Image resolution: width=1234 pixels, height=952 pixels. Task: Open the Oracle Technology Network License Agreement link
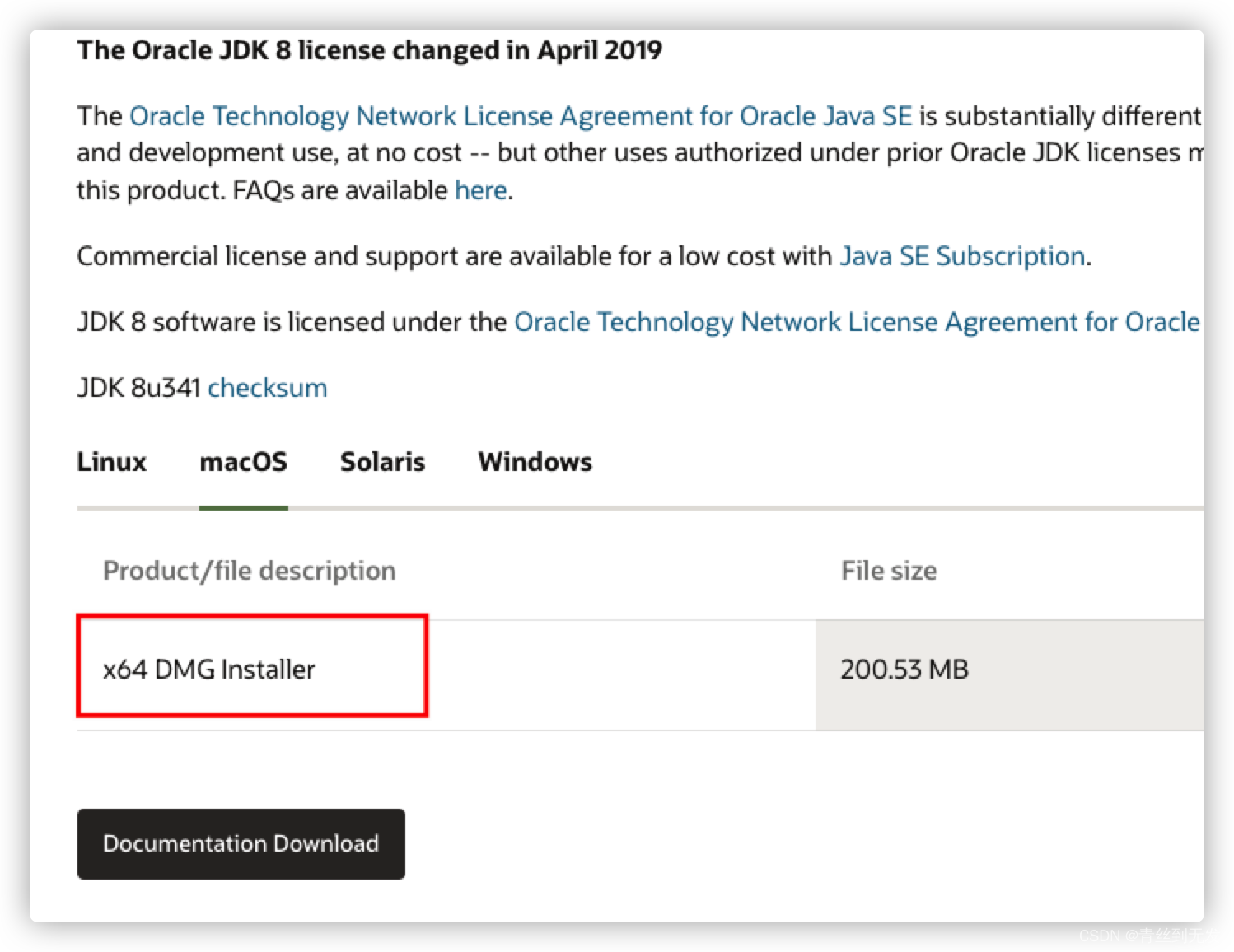pos(521,115)
